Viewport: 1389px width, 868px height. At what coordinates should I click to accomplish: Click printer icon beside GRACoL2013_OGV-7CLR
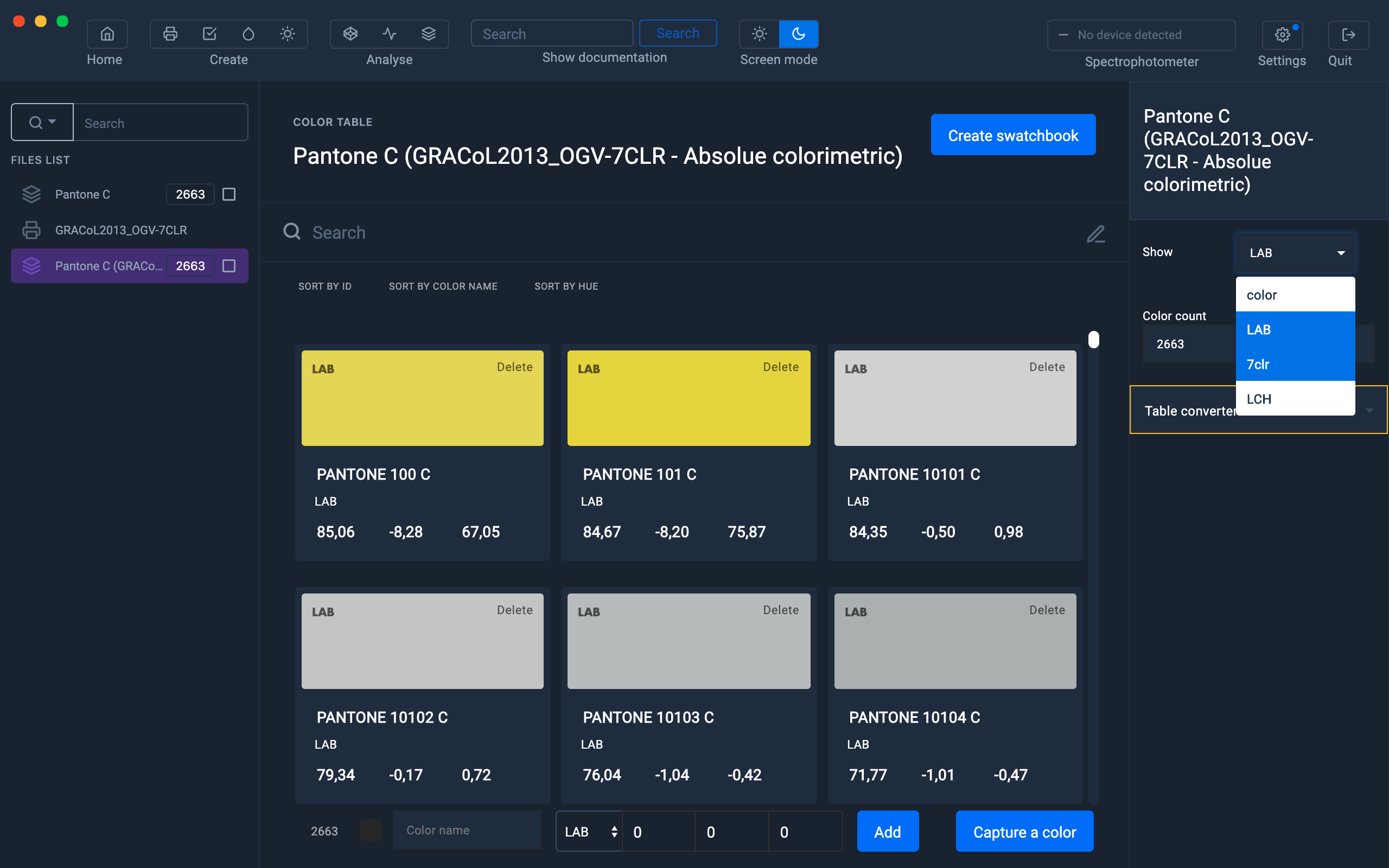coord(31,230)
